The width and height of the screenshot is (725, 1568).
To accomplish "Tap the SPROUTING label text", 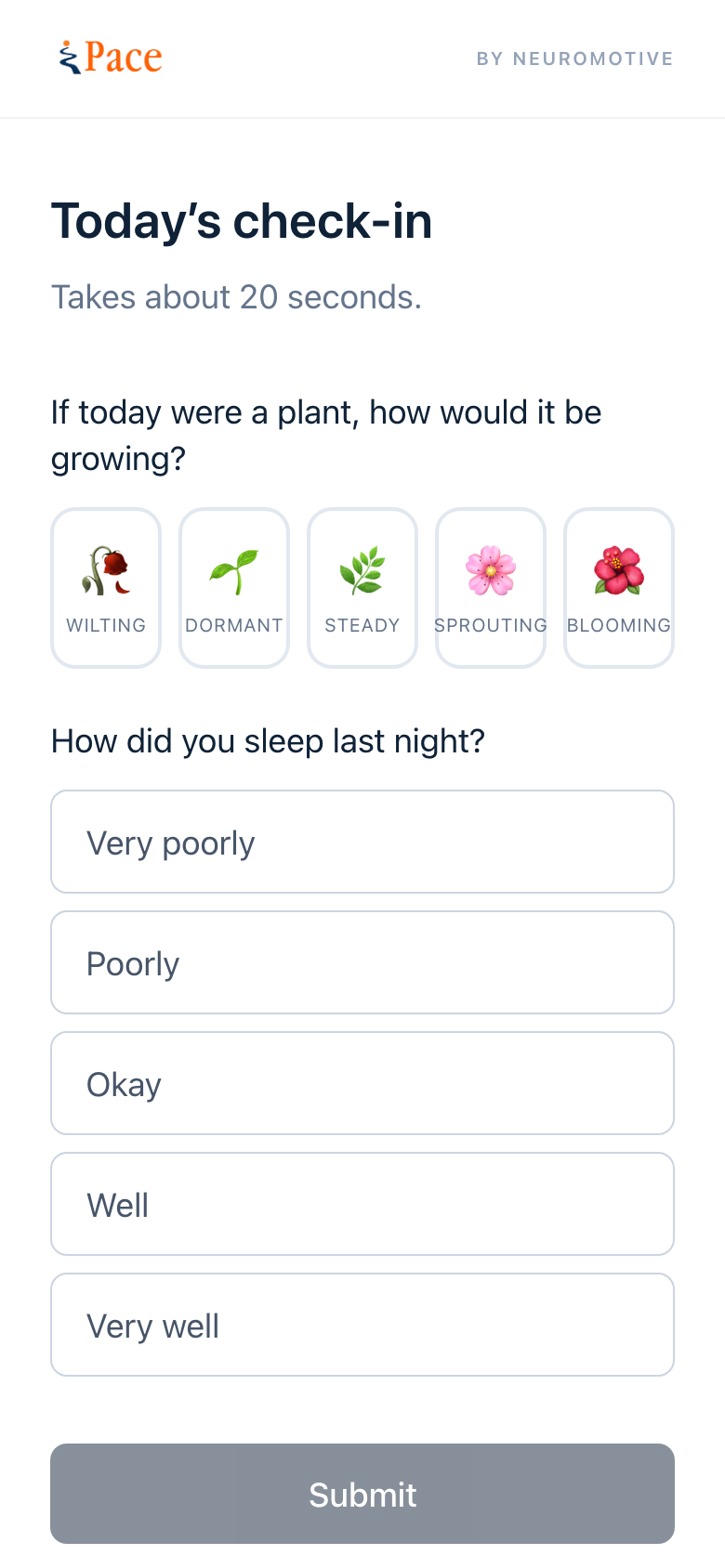I will click(491, 625).
